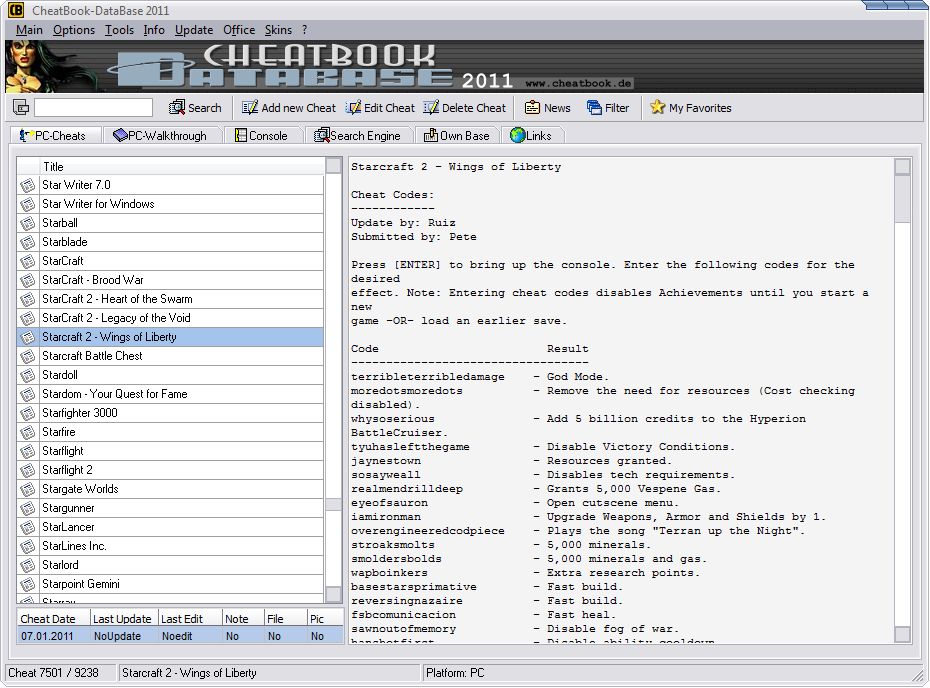Open My Favorites star item
Screen dimensions: 930x688
(690, 108)
